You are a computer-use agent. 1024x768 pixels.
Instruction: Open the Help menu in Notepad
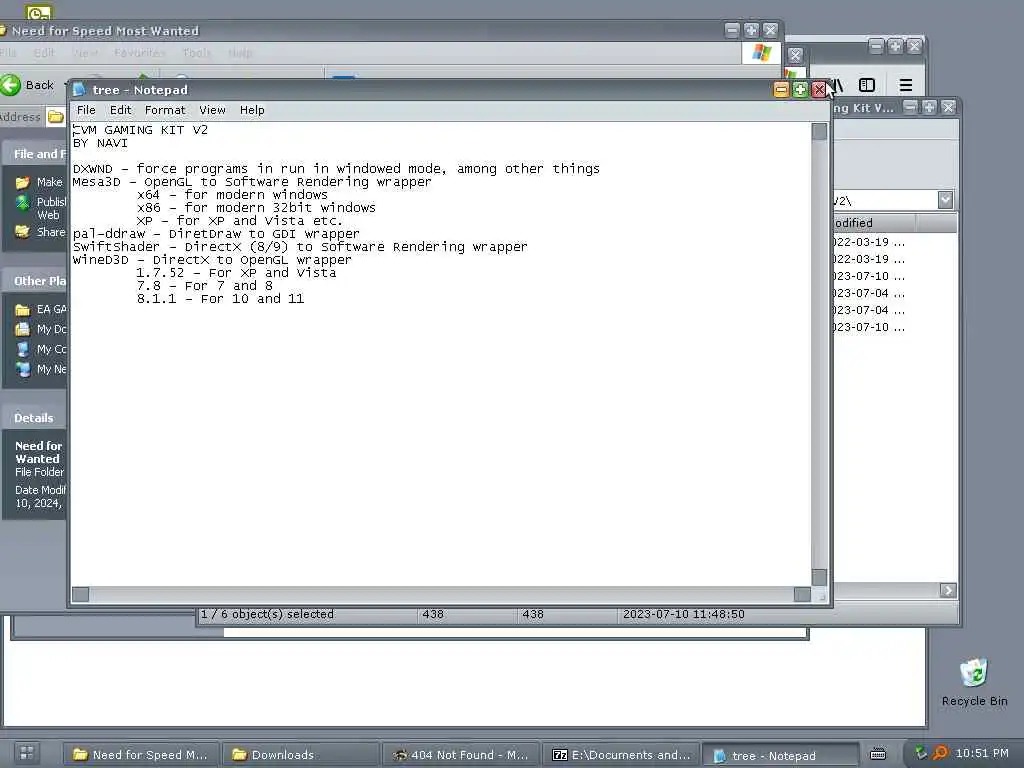251,110
